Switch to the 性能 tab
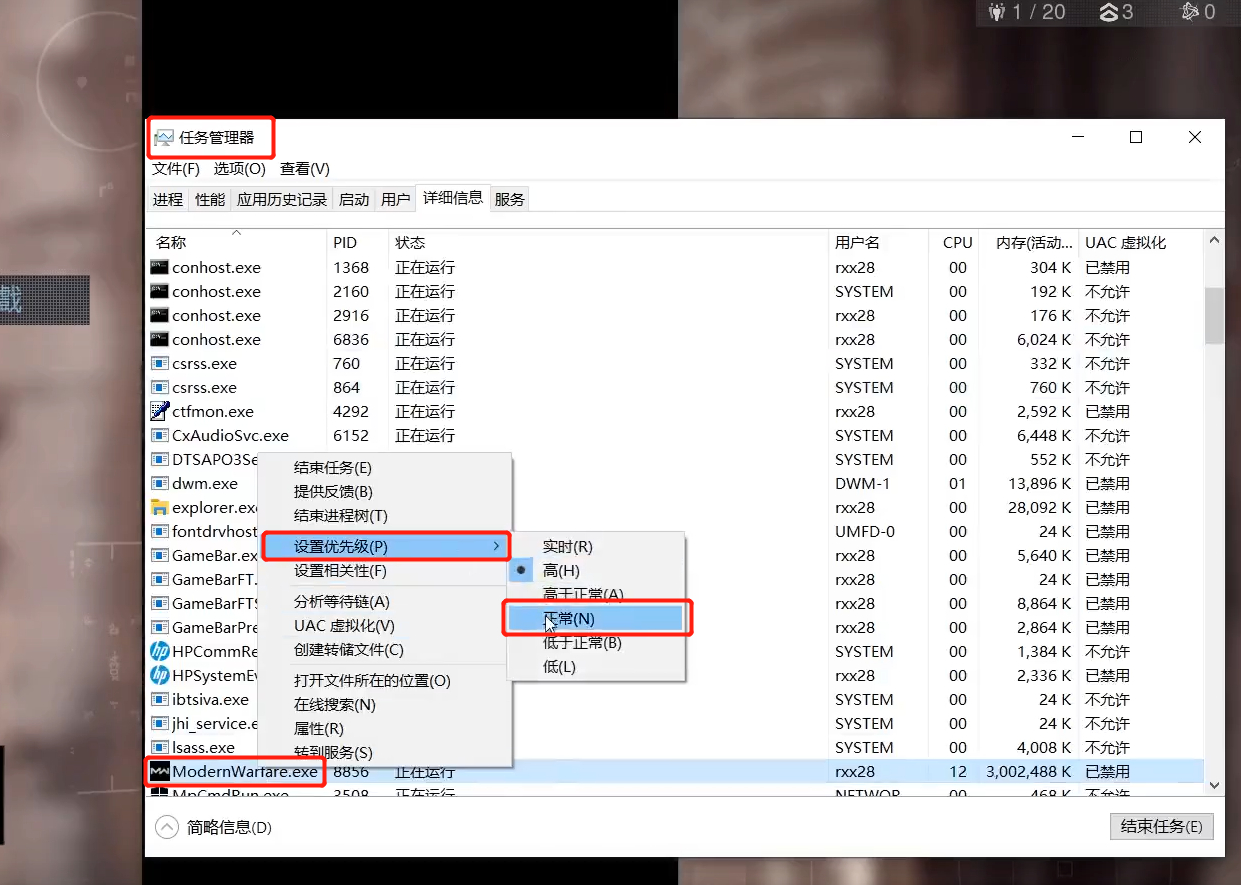 click(x=210, y=199)
